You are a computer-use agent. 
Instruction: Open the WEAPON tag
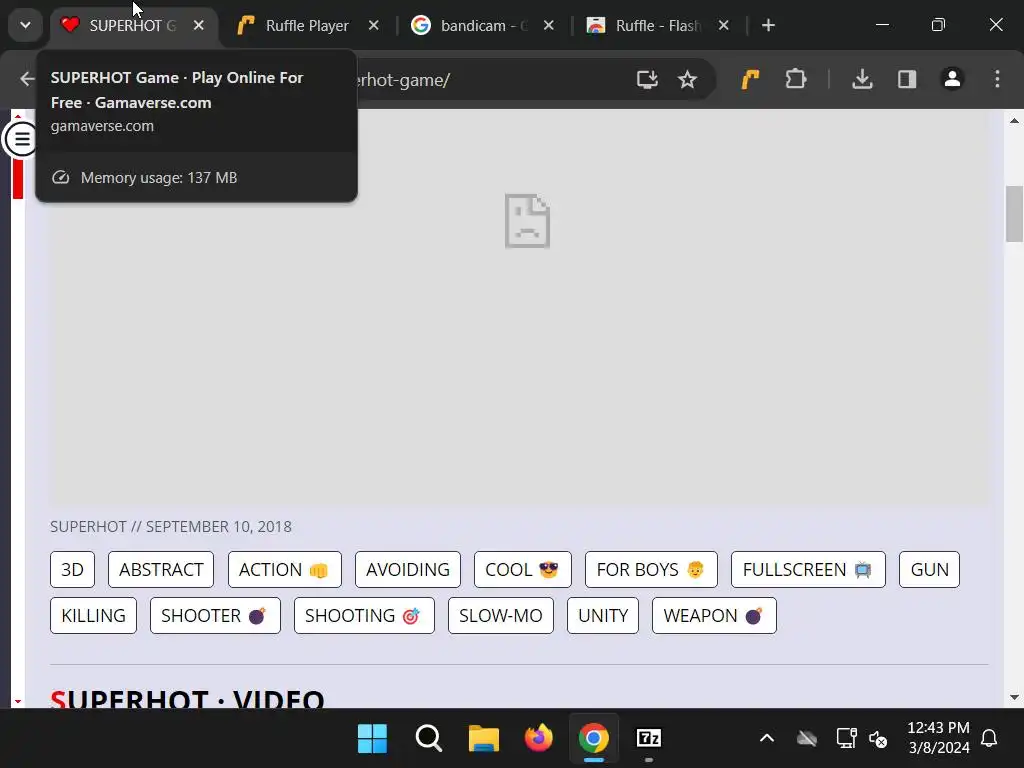point(714,615)
